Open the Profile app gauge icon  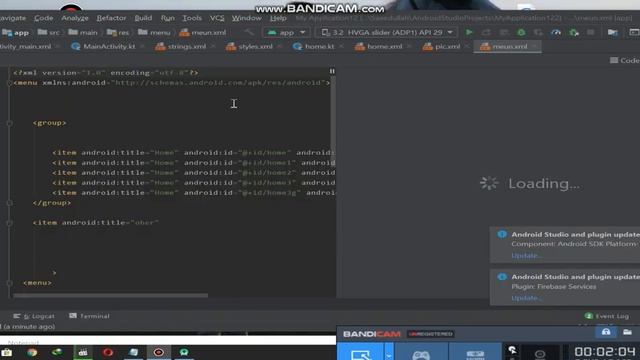point(556,32)
